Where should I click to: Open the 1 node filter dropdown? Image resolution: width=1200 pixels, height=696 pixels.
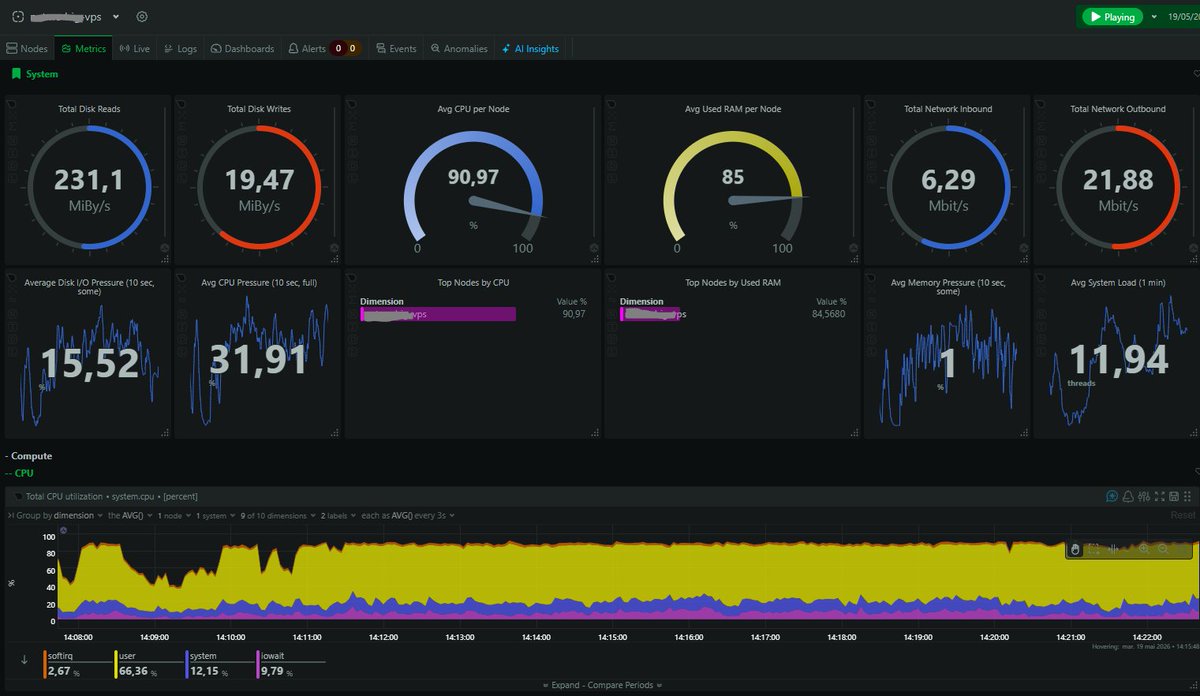coord(175,516)
